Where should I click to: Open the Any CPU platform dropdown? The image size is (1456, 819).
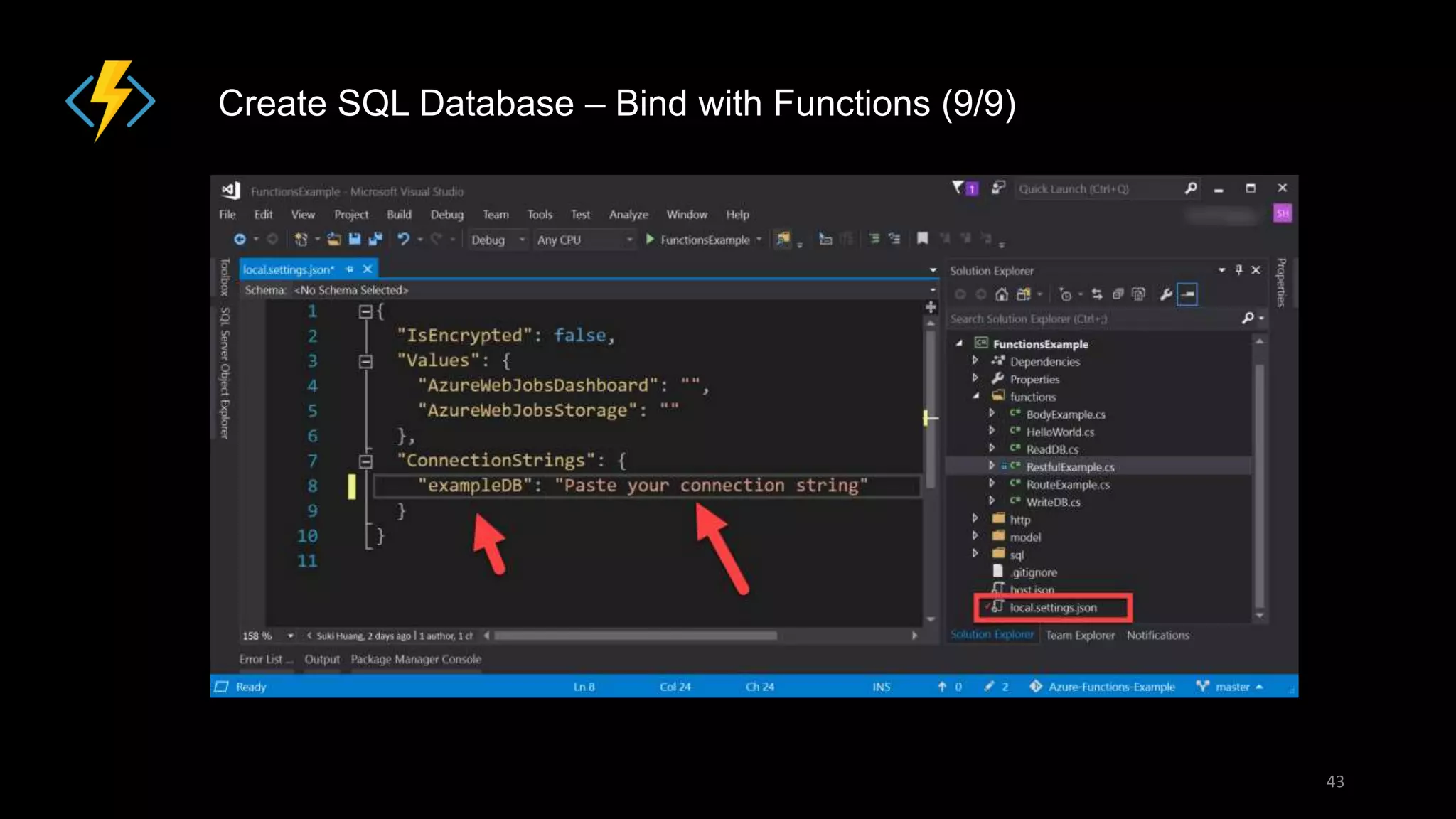(x=584, y=240)
